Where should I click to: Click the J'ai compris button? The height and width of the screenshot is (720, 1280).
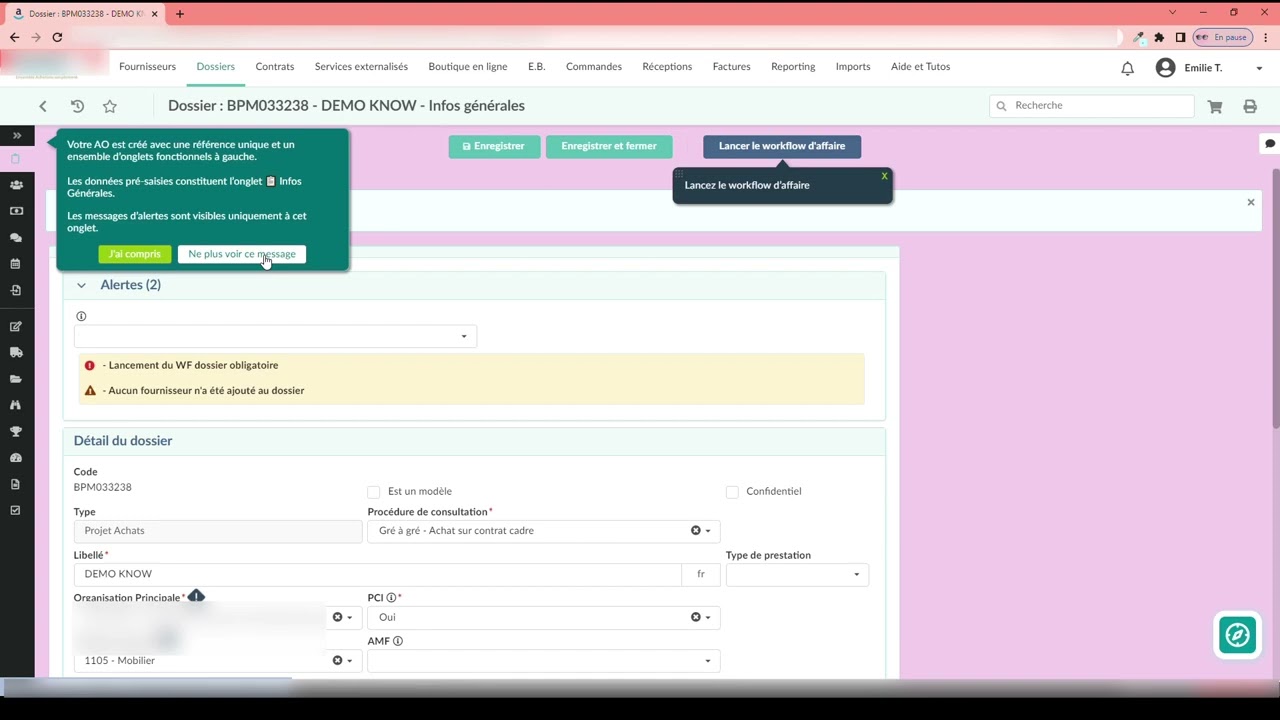click(135, 254)
